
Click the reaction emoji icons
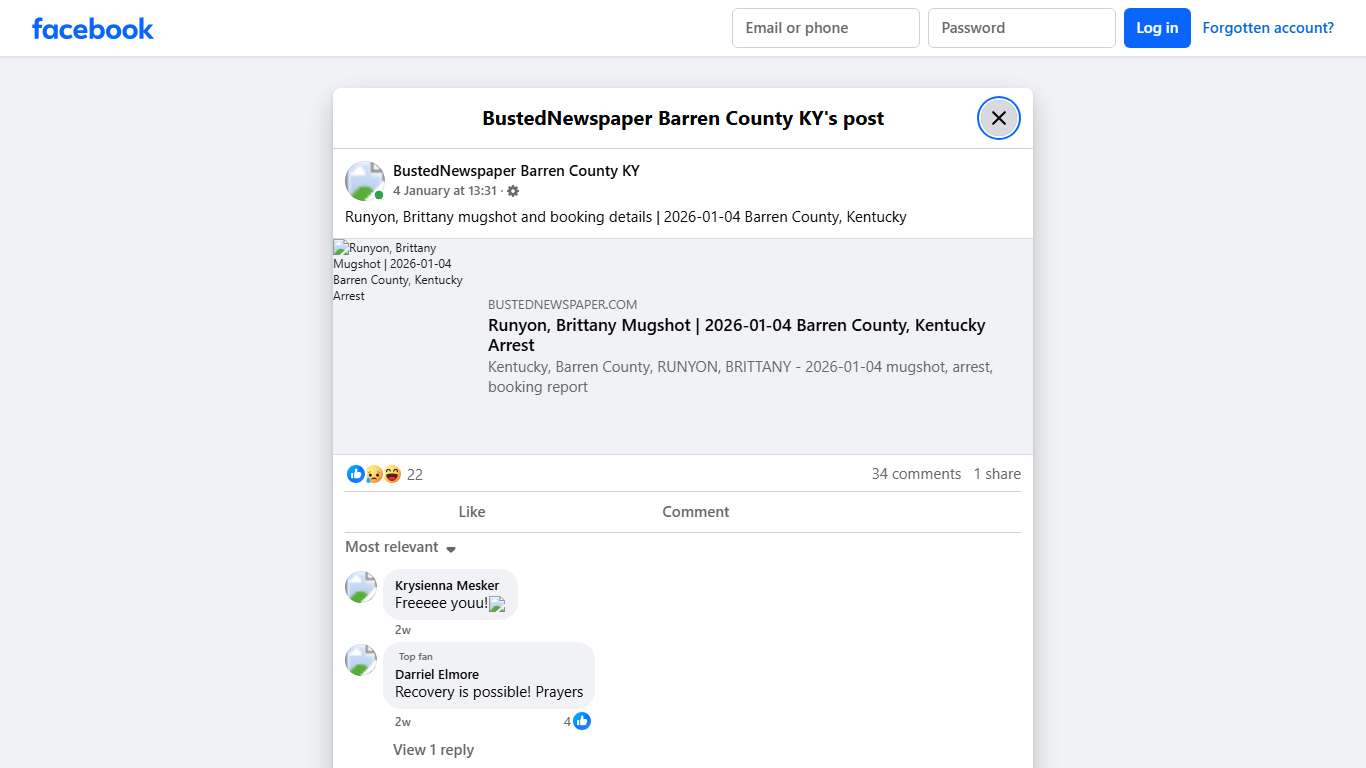(x=374, y=474)
